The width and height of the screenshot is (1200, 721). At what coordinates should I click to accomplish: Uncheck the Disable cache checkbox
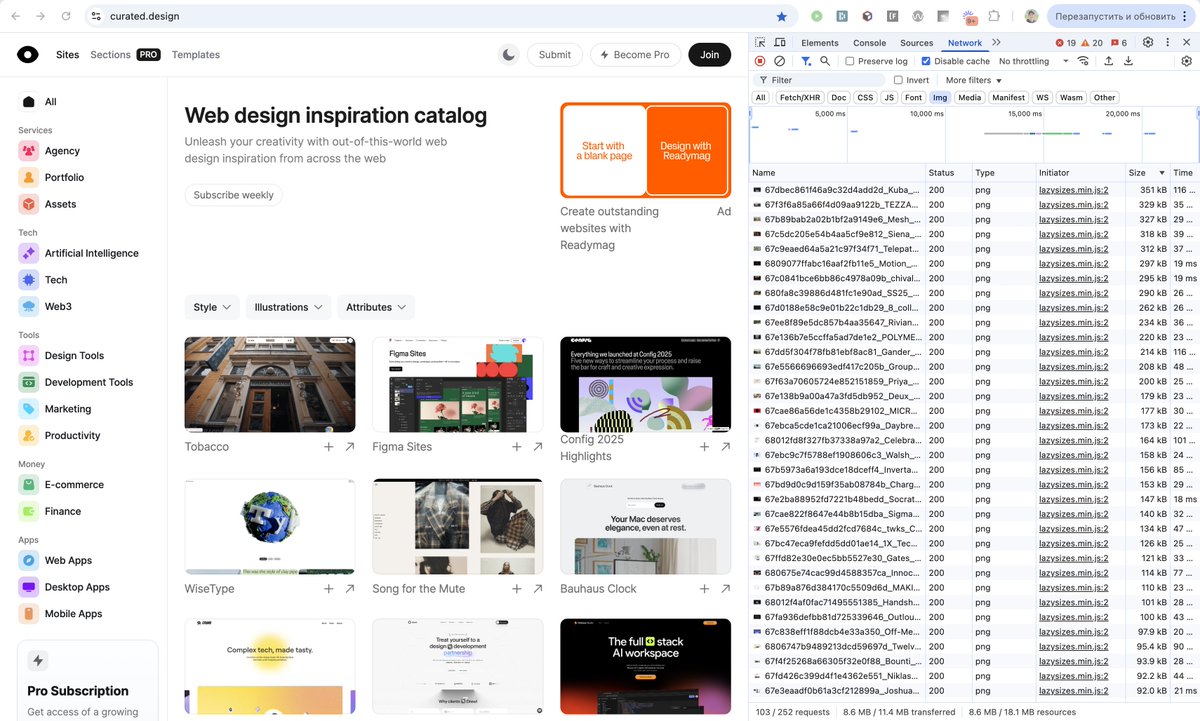(925, 61)
